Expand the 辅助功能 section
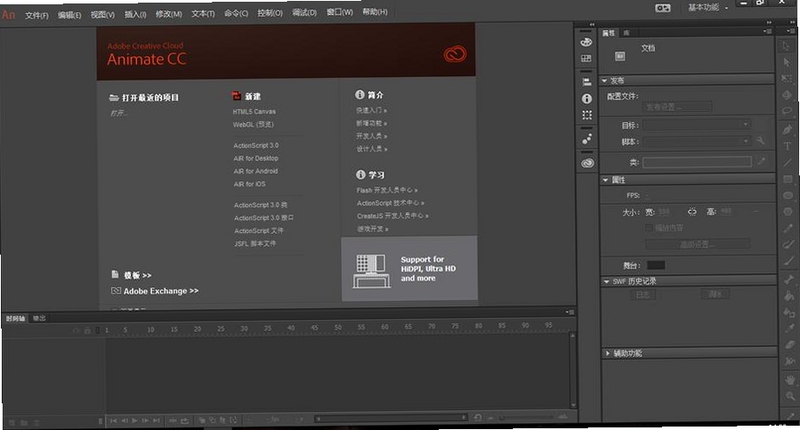Image resolution: width=800 pixels, height=430 pixels. 608,353
